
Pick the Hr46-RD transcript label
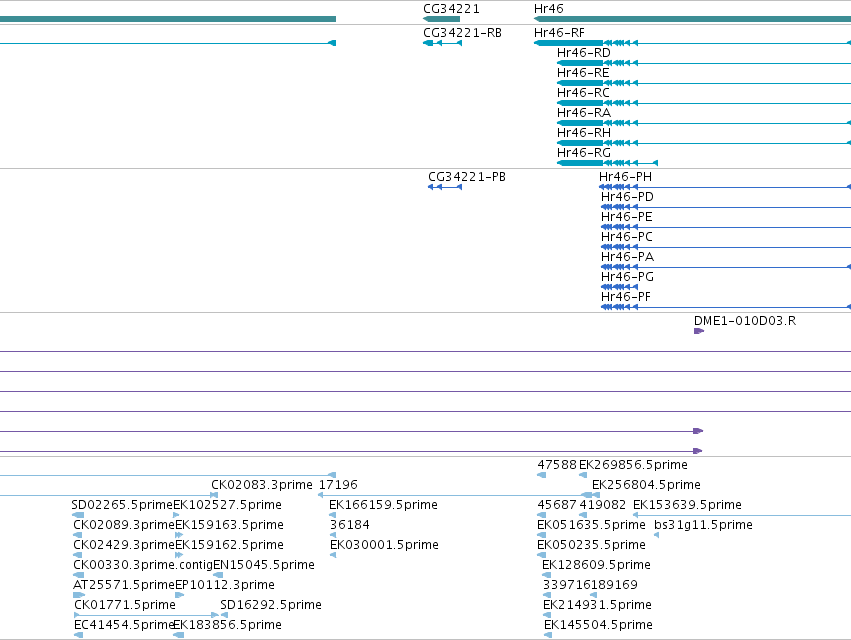point(583,53)
